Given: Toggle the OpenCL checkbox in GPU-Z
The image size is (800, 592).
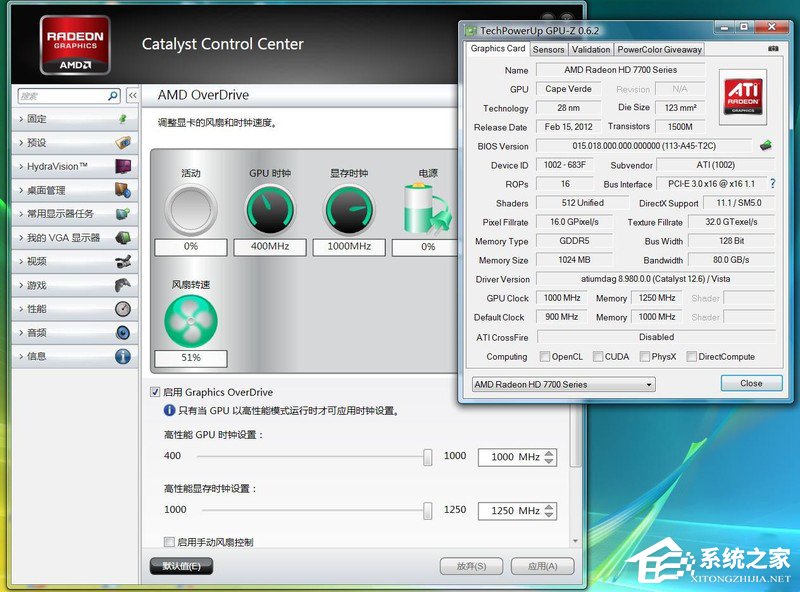Looking at the screenshot, I should tap(545, 357).
